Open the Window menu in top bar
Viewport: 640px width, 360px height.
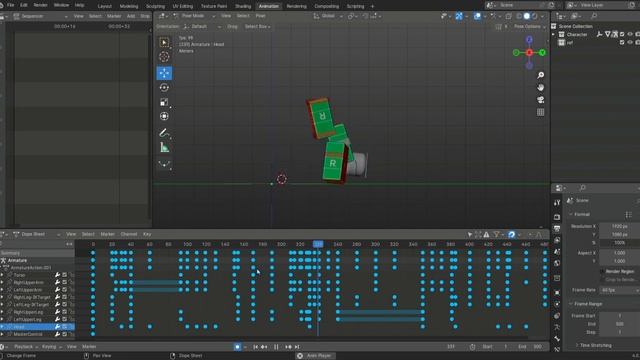(61, 5)
